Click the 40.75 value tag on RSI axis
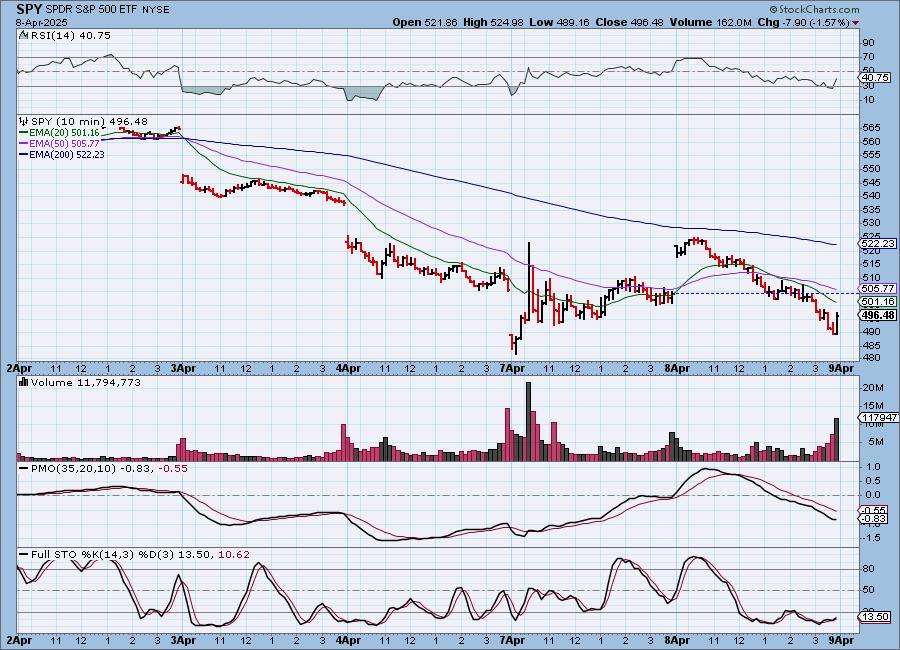Screen dimensions: 900x650 point(875,77)
